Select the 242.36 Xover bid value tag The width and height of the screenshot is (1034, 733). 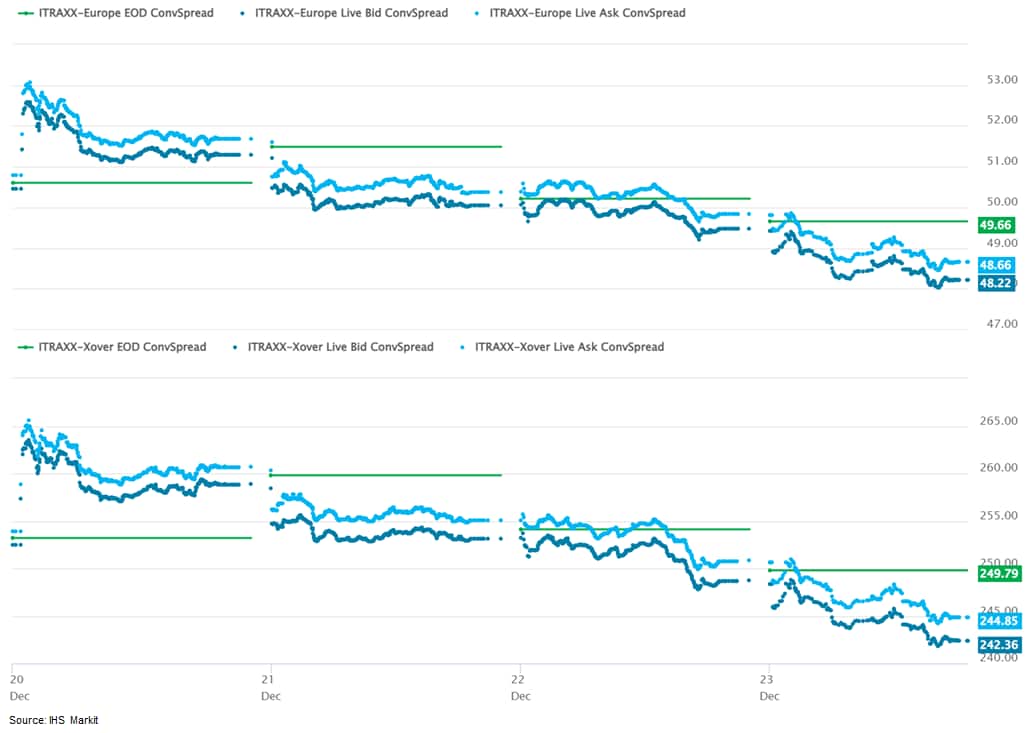(x=999, y=645)
